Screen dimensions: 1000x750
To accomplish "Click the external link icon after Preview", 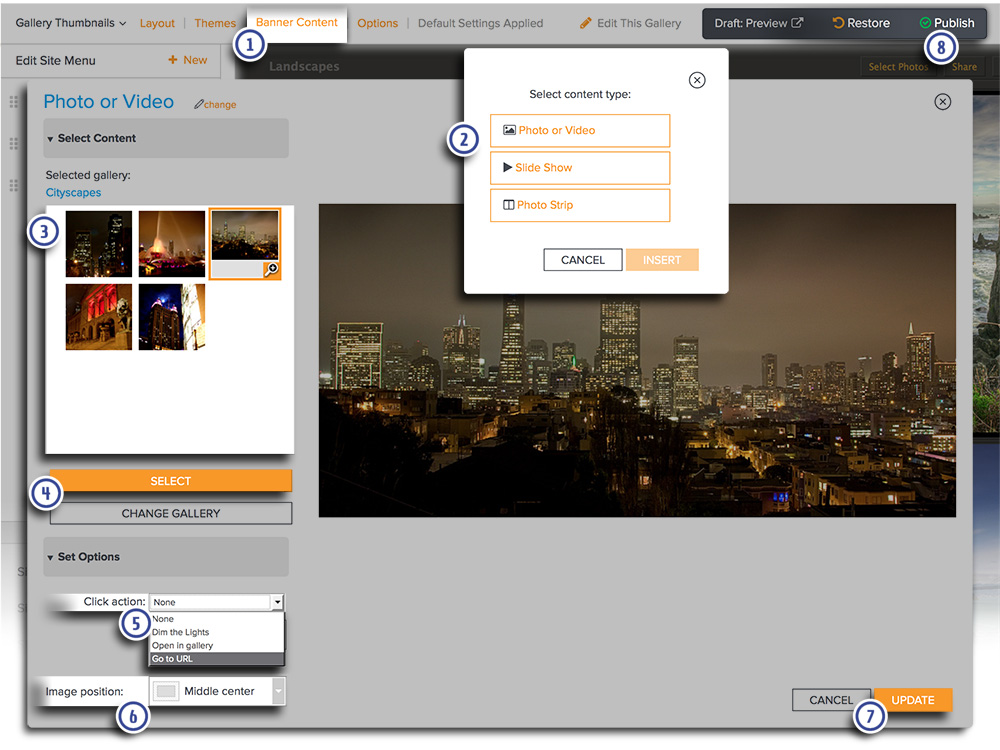I will pyautogui.click(x=797, y=22).
